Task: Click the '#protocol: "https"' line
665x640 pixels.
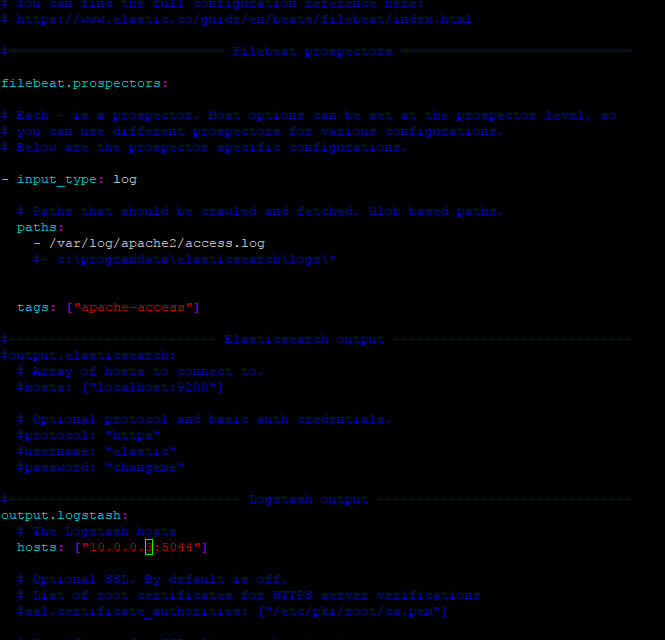Action: coord(89,435)
